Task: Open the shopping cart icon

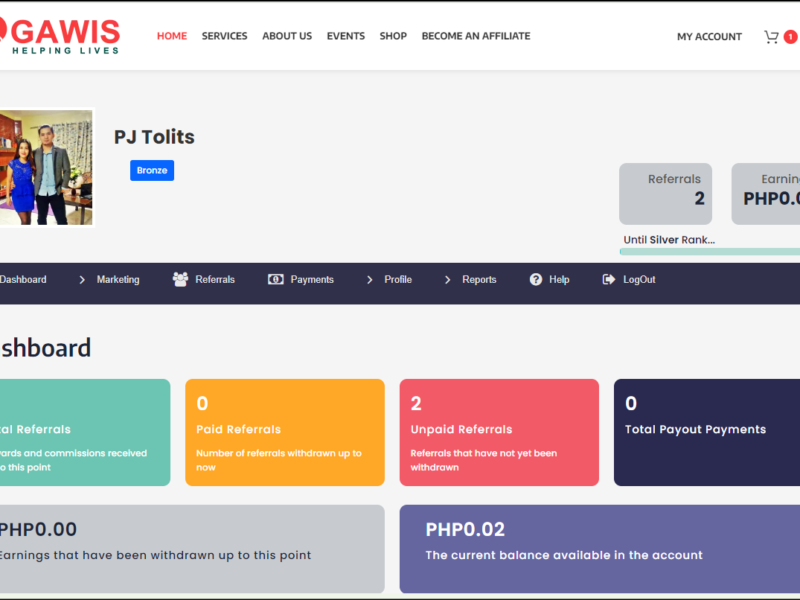Action: pos(771,37)
